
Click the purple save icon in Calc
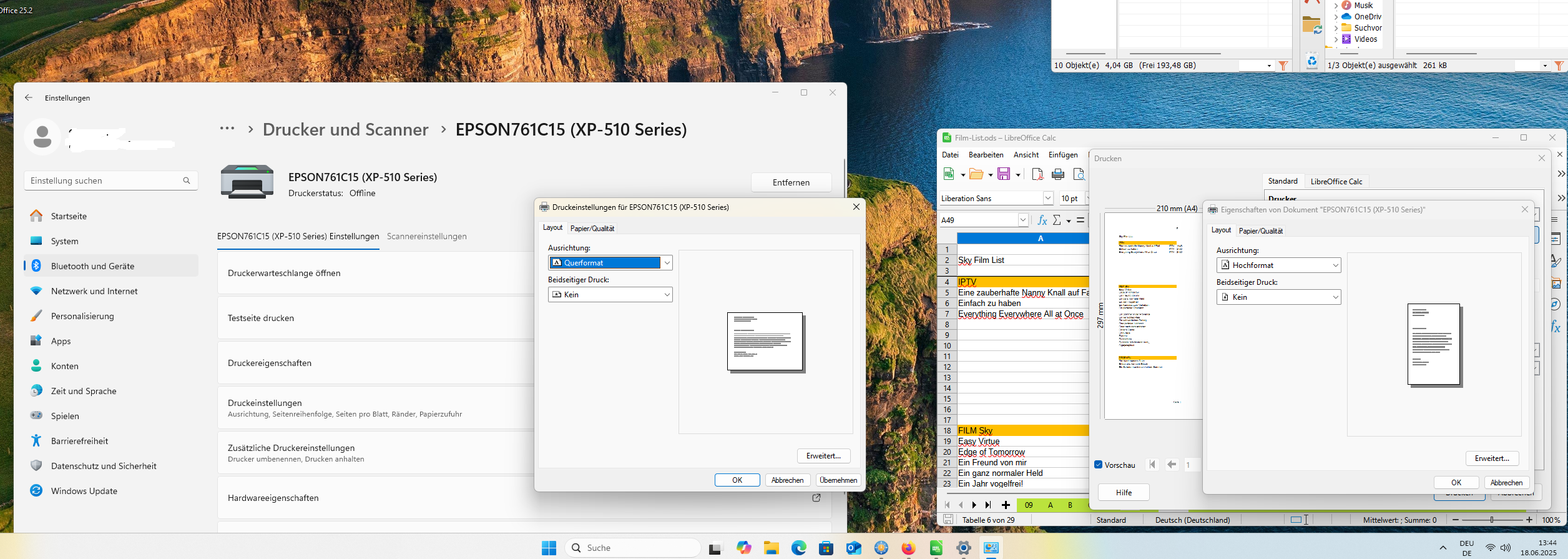(1004, 174)
